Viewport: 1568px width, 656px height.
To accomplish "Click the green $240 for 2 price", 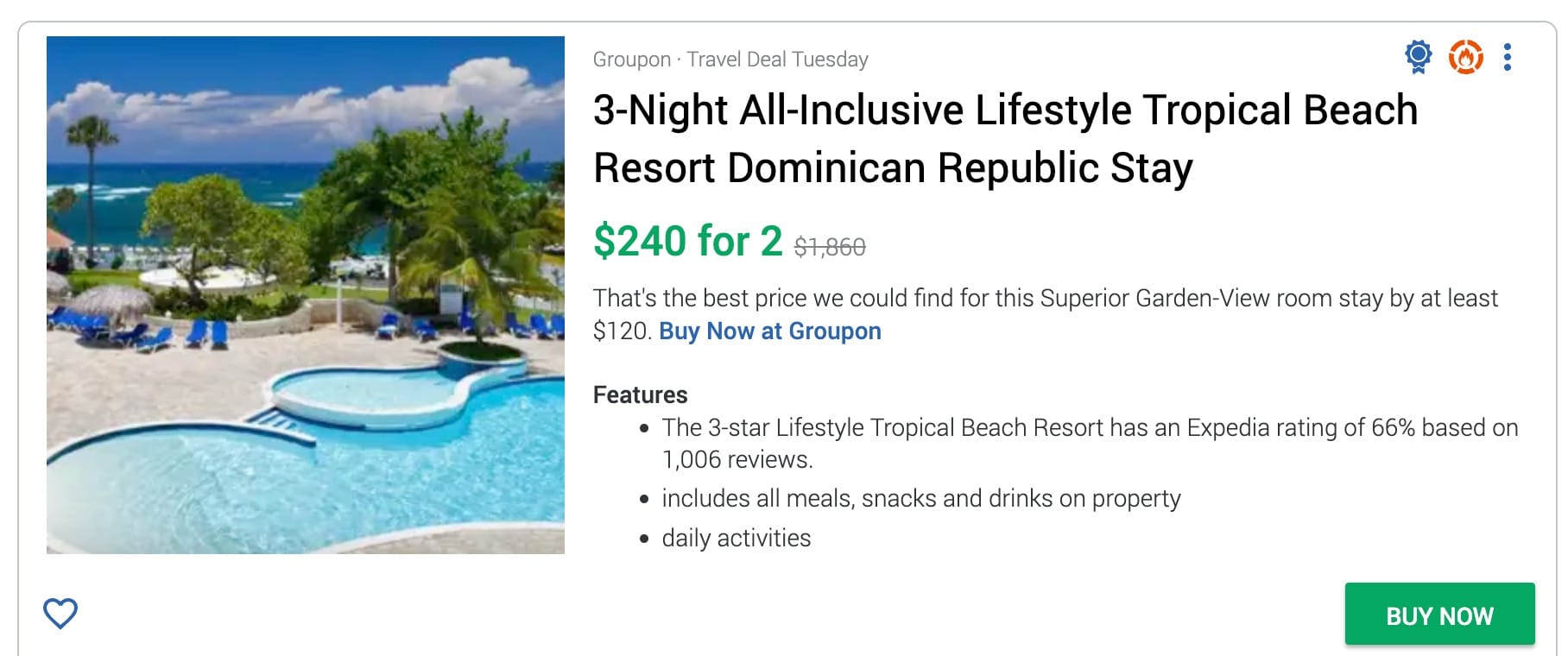I will (x=687, y=241).
